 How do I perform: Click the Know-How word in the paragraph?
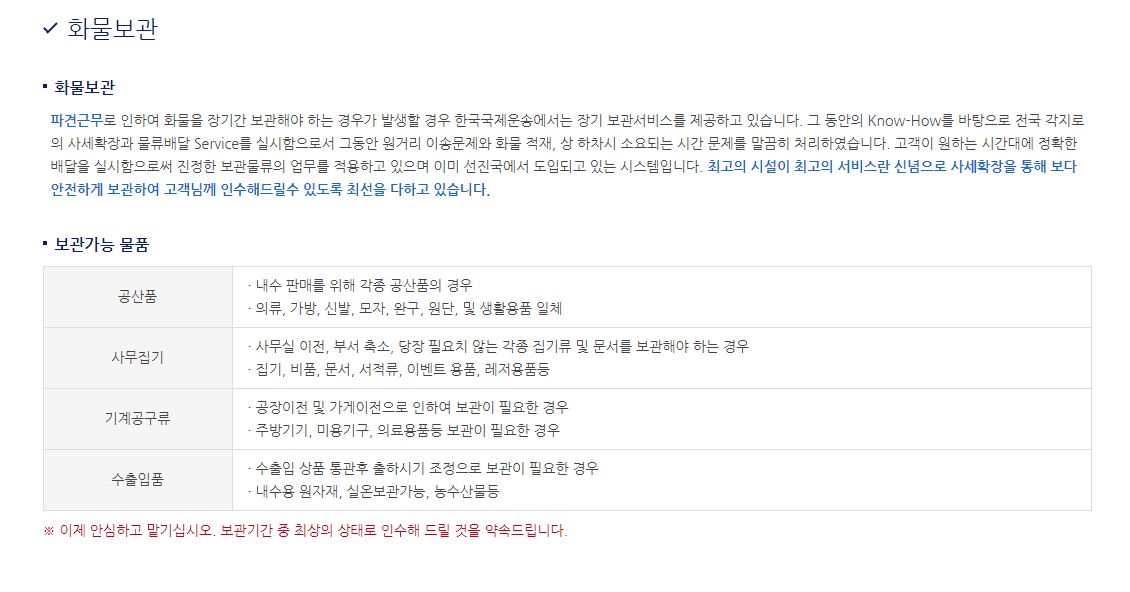903,120
